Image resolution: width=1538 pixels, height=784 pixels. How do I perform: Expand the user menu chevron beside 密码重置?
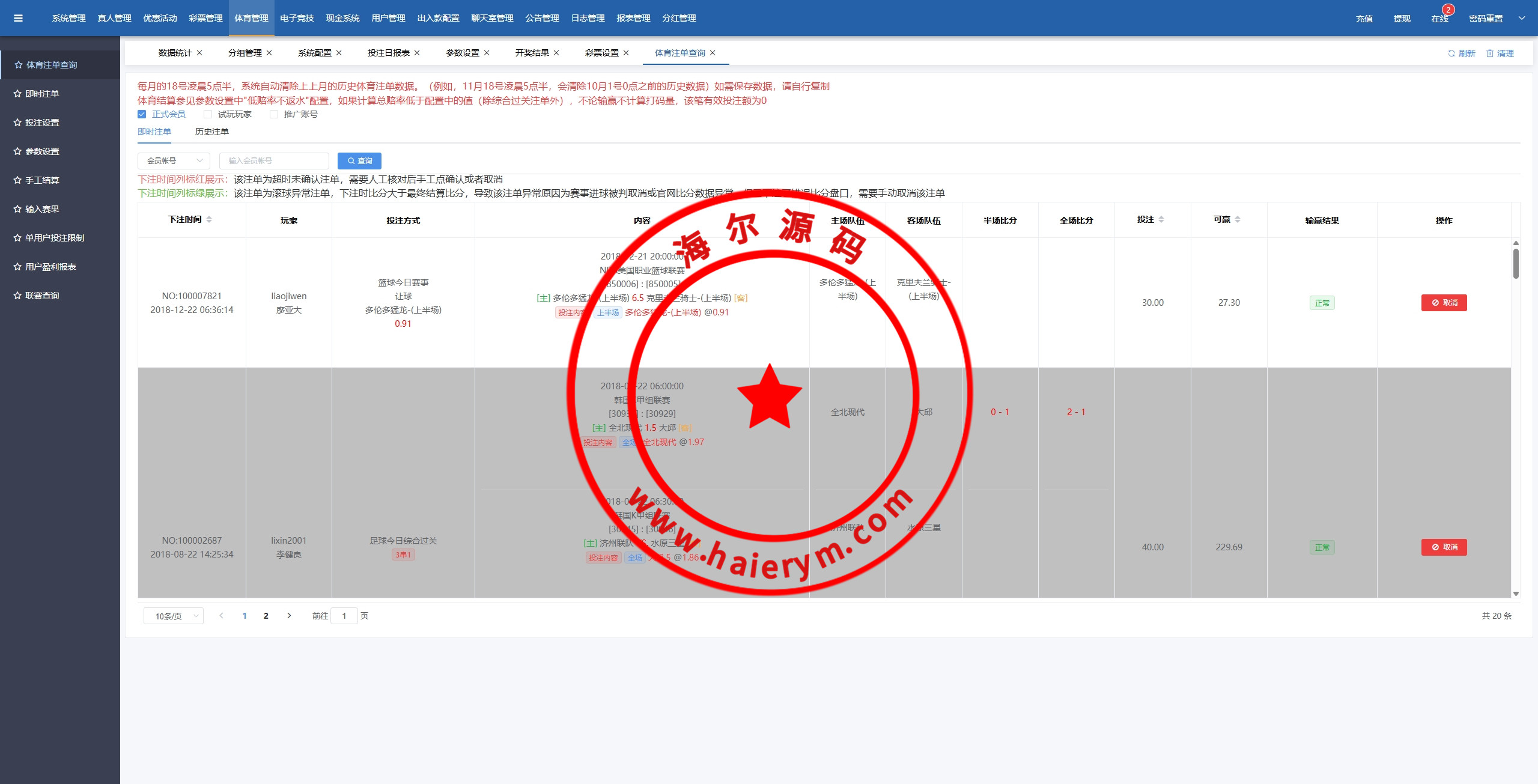(x=1522, y=18)
